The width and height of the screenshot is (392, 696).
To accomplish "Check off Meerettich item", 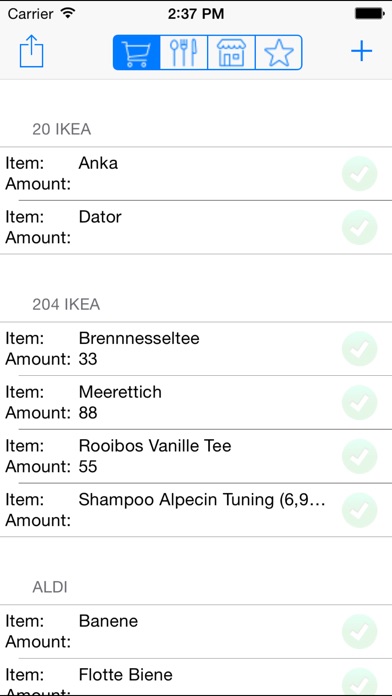I will coord(360,403).
